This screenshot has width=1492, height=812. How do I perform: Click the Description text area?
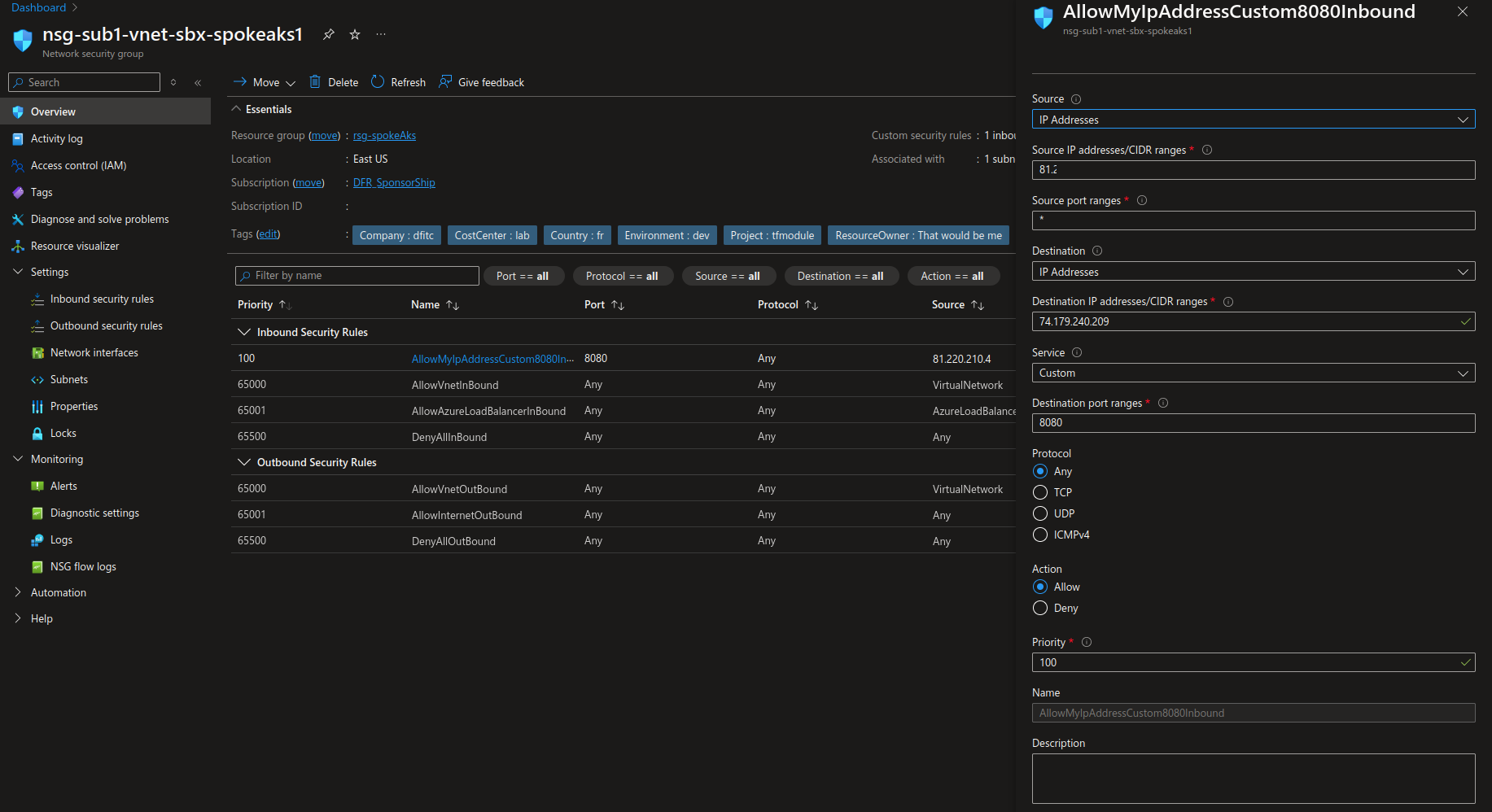coord(1254,779)
